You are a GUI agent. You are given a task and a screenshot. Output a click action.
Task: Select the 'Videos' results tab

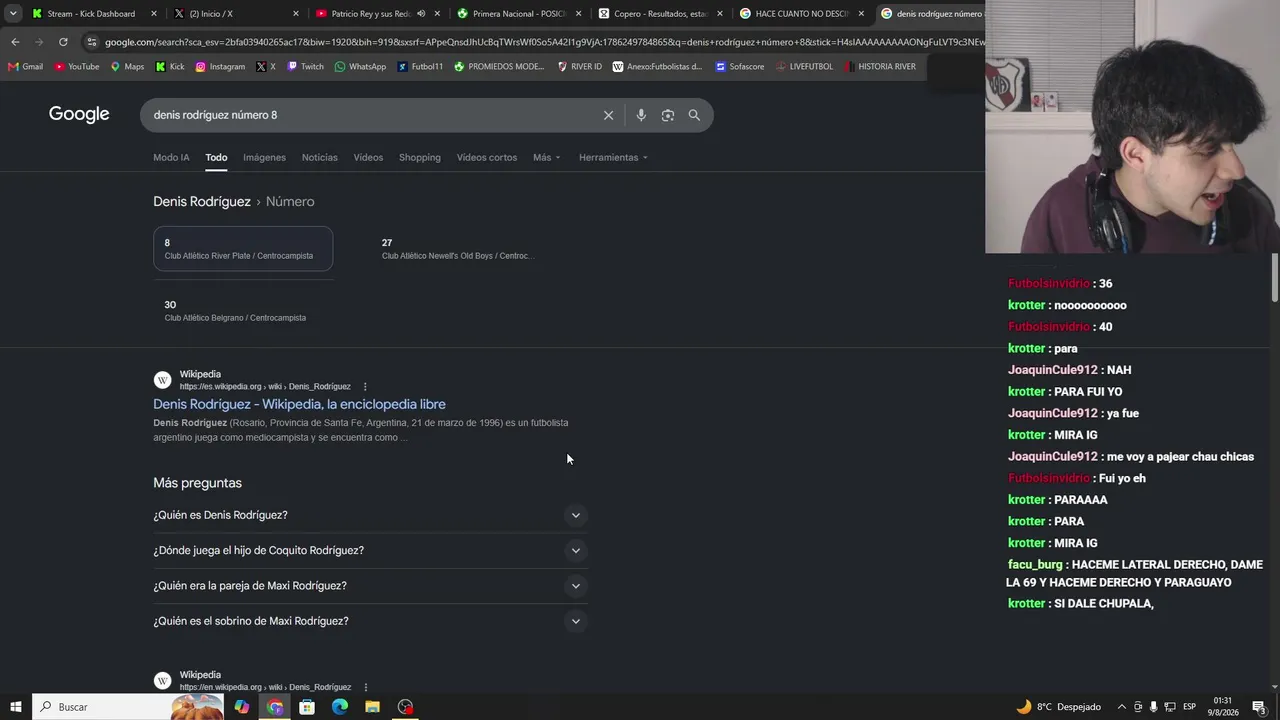coord(368,157)
